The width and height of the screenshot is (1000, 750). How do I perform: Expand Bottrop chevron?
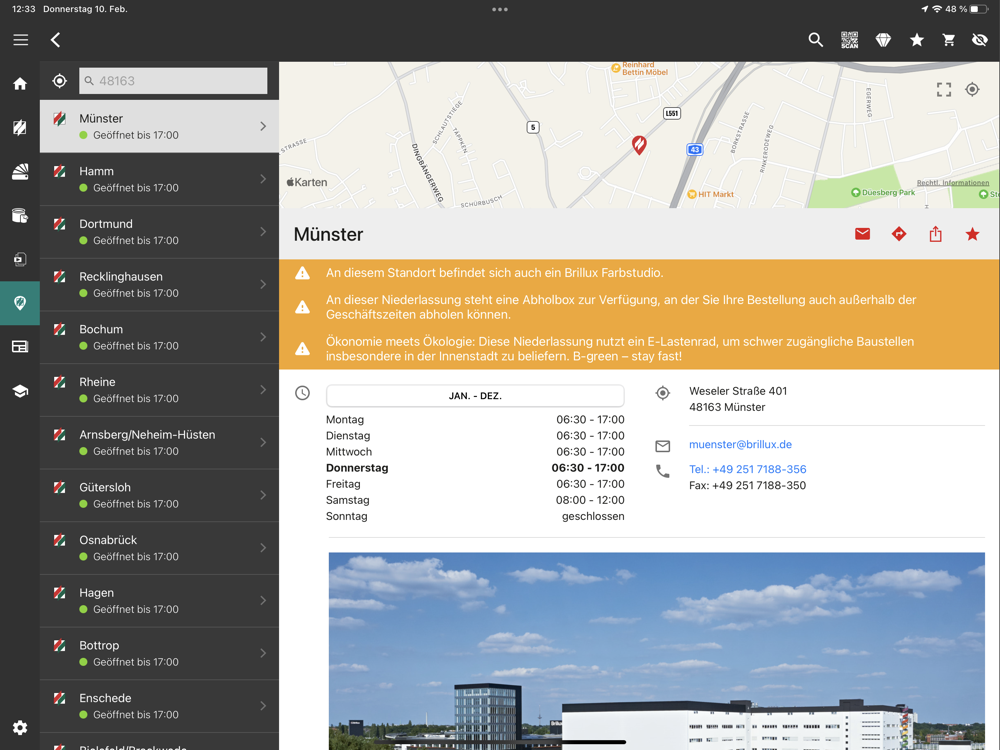(x=263, y=654)
